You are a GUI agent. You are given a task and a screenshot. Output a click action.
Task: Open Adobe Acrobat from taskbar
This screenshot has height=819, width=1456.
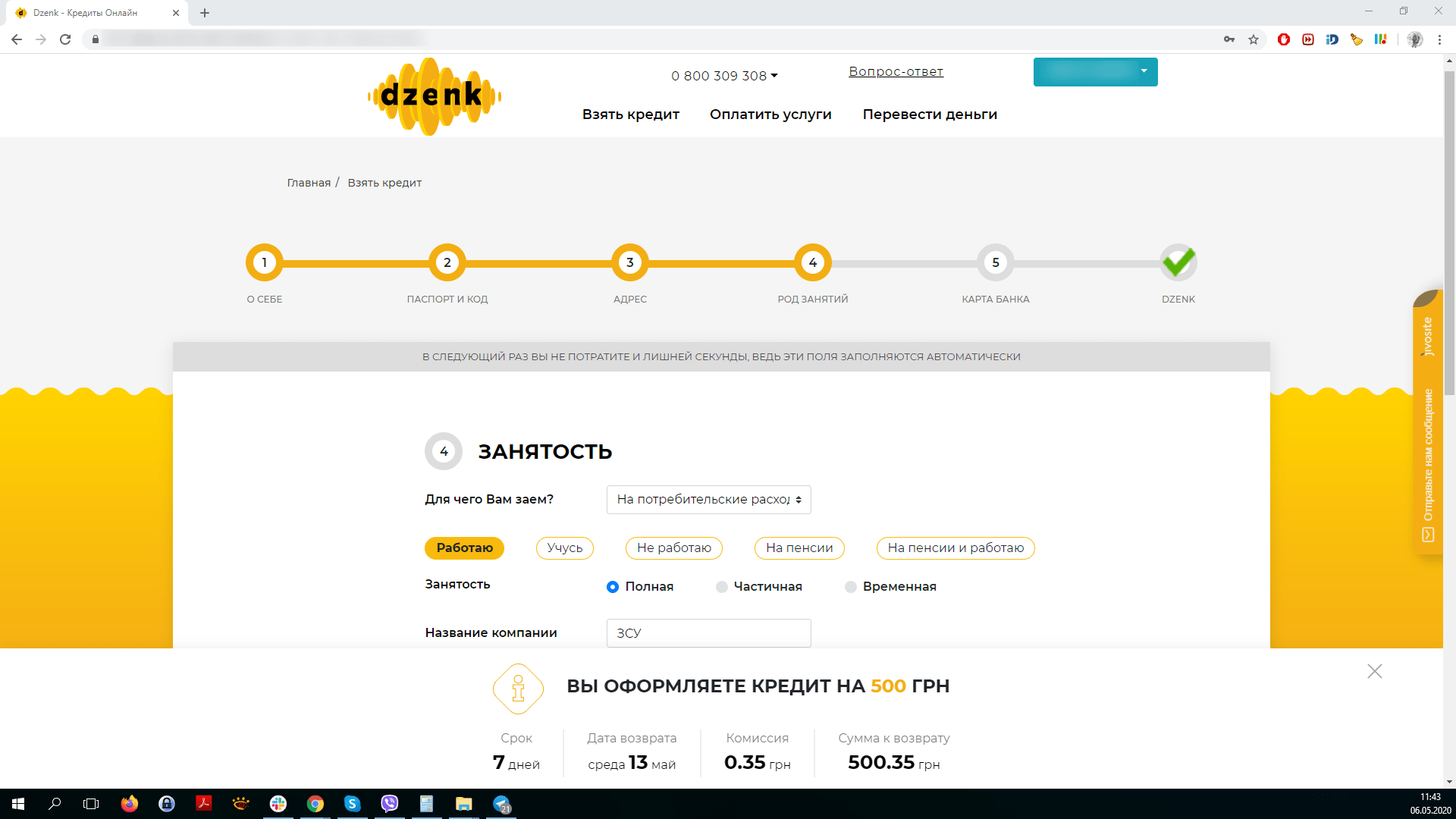click(x=204, y=804)
